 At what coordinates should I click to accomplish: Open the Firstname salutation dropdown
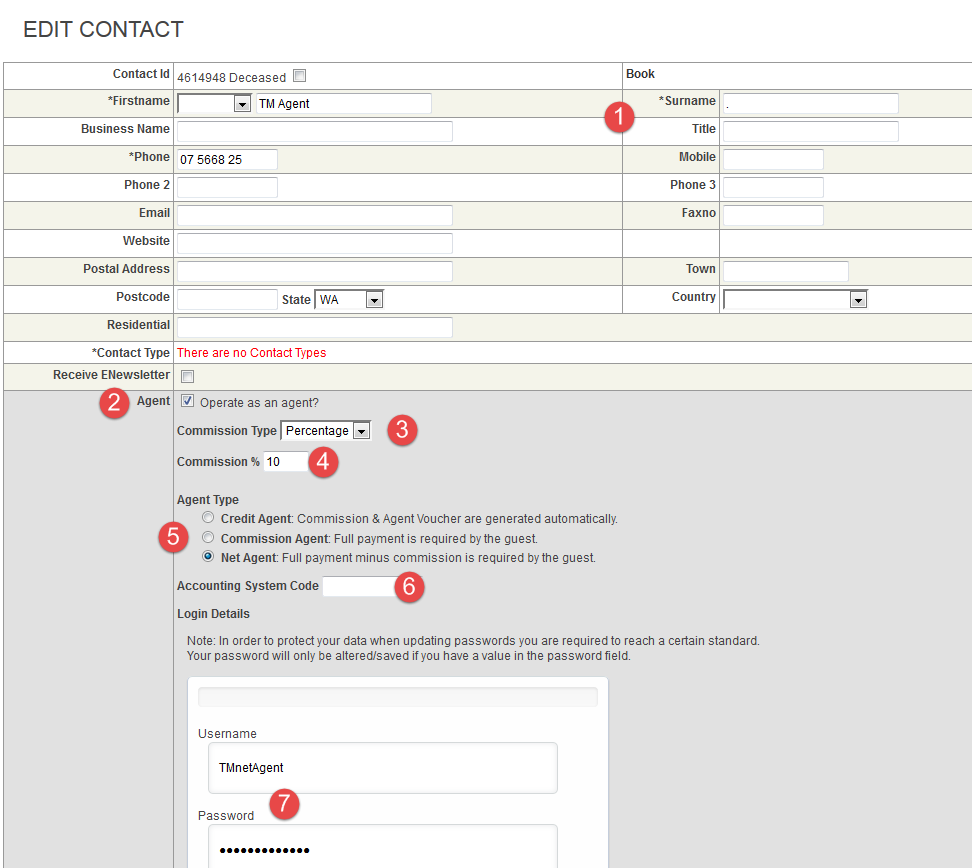(214, 104)
